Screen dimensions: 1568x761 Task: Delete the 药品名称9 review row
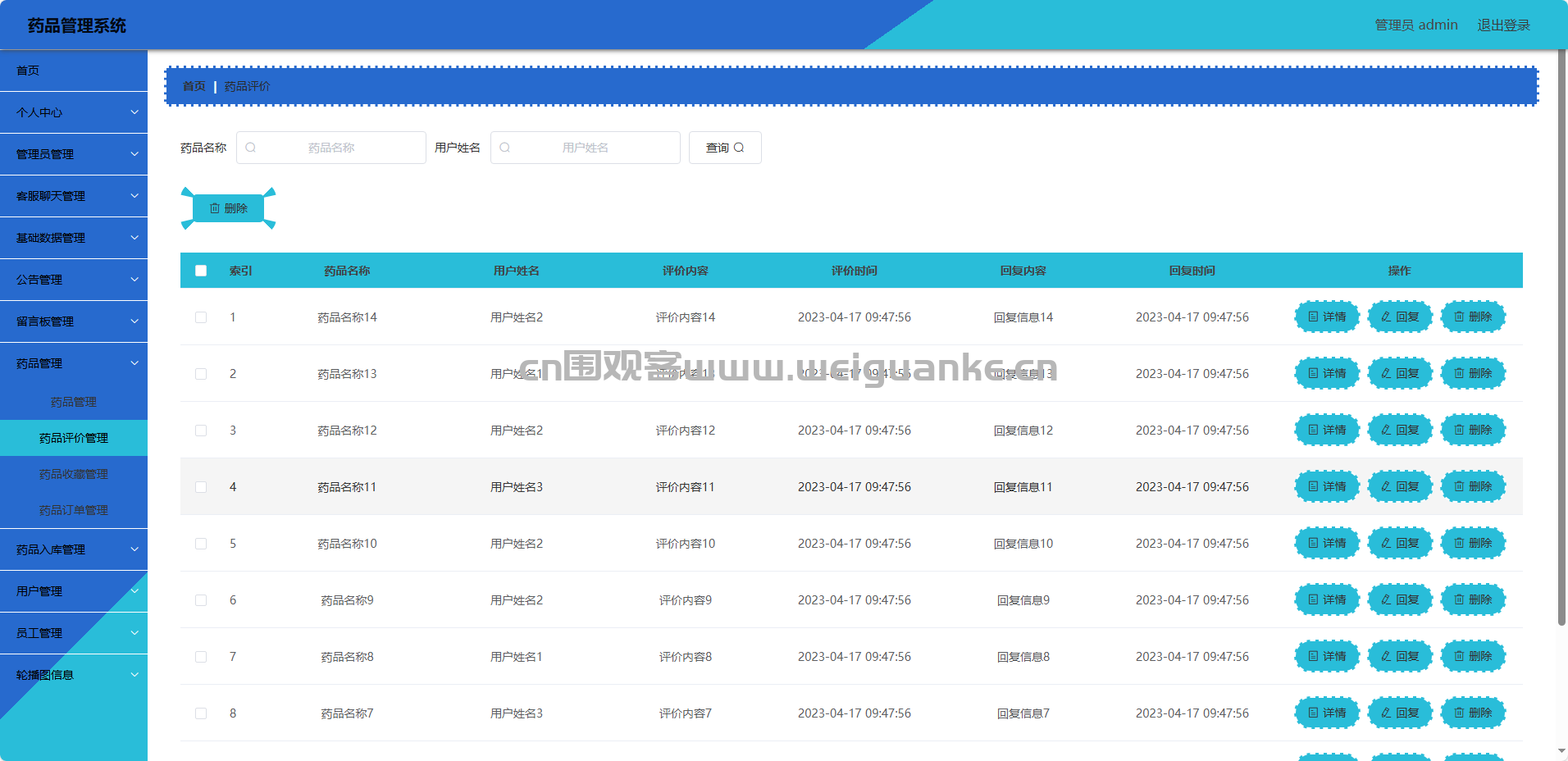pos(1473,599)
